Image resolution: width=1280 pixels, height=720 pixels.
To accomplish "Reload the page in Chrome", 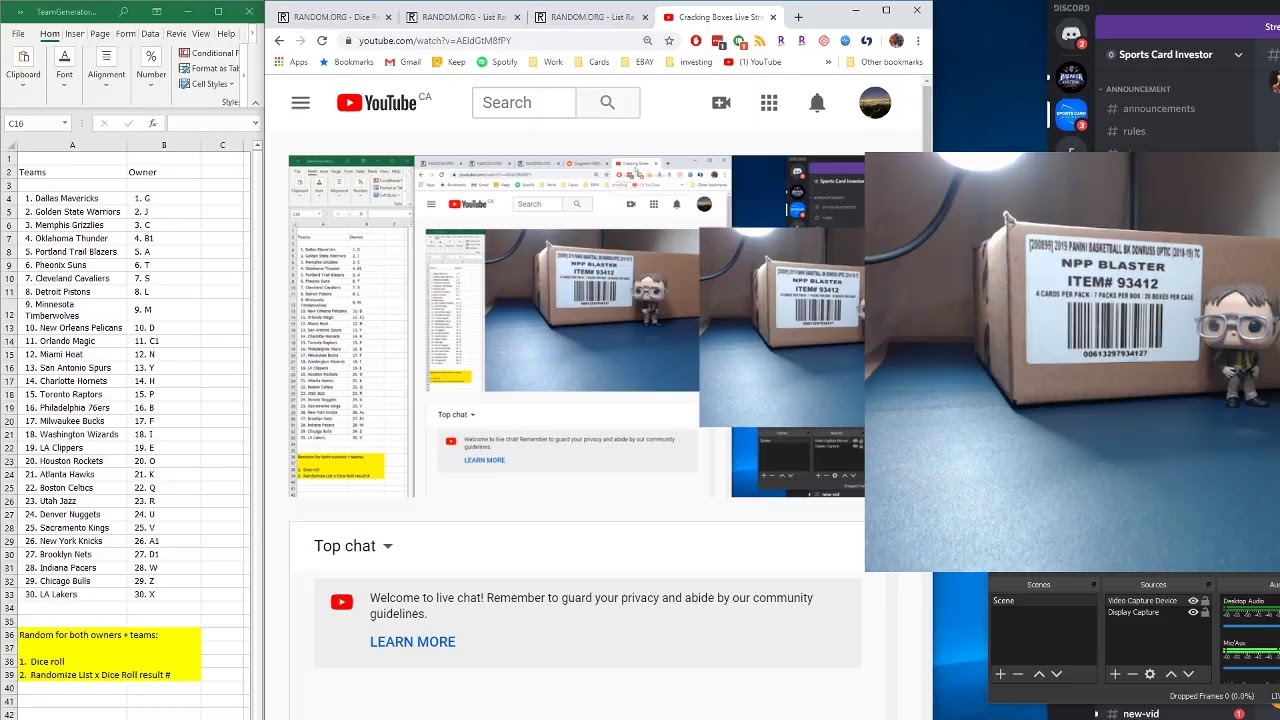I will pyautogui.click(x=322, y=41).
